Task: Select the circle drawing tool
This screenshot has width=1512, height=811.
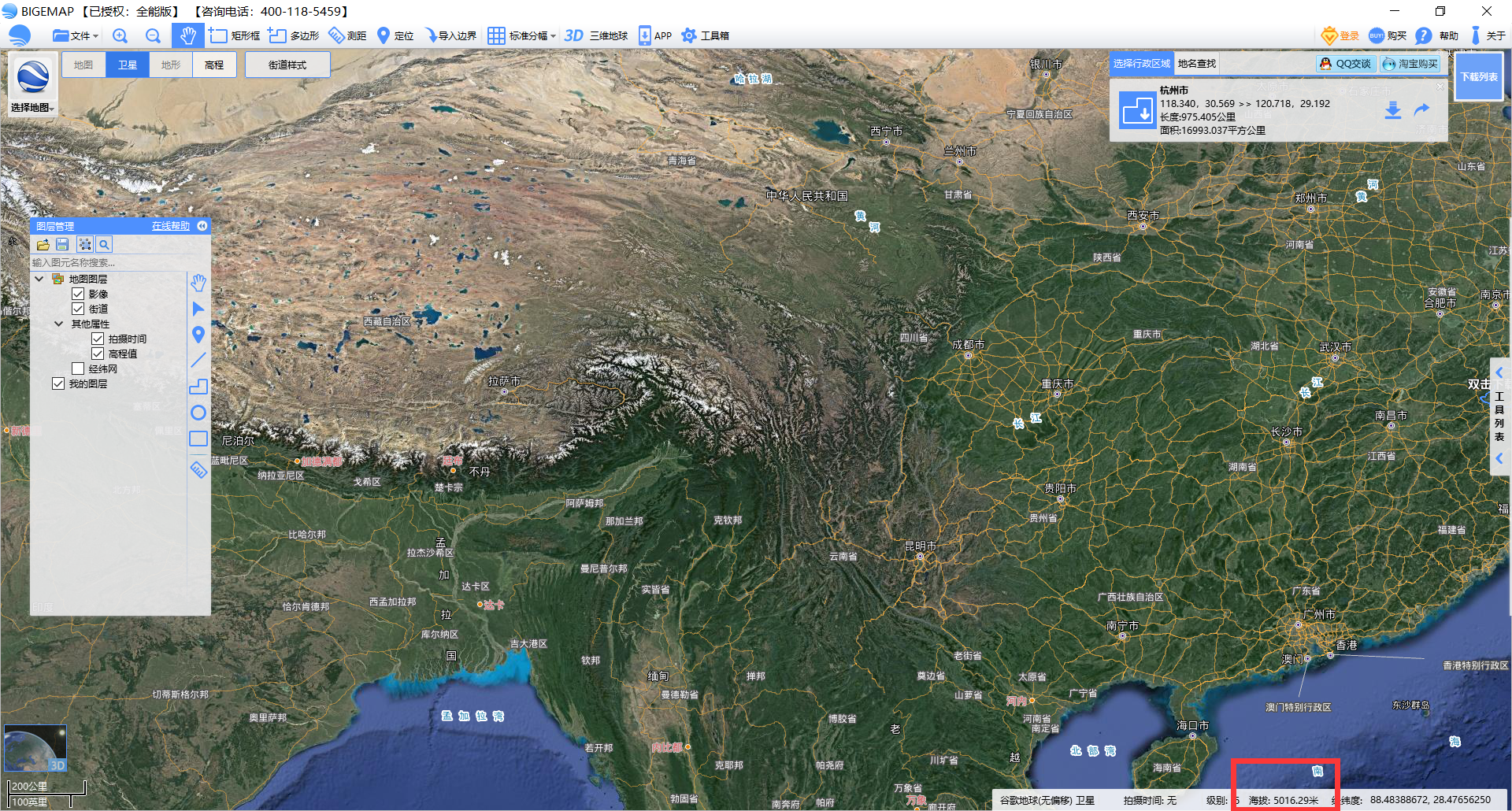Action: pyautogui.click(x=198, y=413)
